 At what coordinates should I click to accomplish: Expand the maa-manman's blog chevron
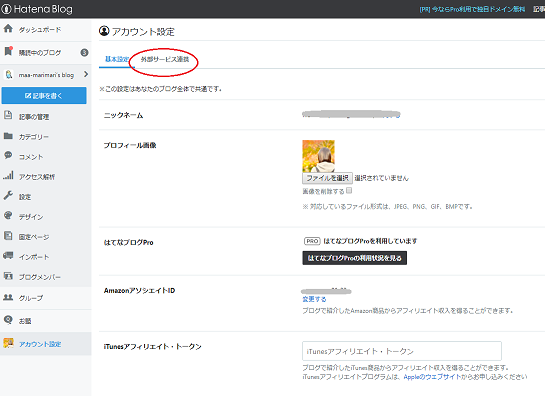click(x=86, y=74)
